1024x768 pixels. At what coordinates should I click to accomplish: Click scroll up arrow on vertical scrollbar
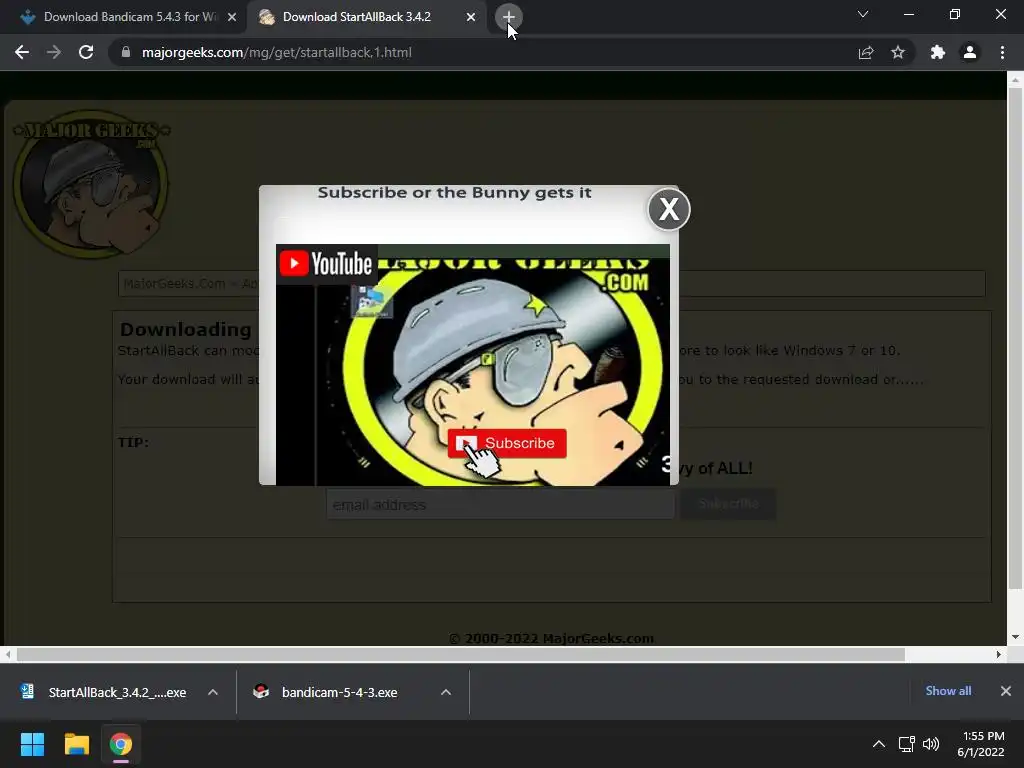click(1015, 79)
